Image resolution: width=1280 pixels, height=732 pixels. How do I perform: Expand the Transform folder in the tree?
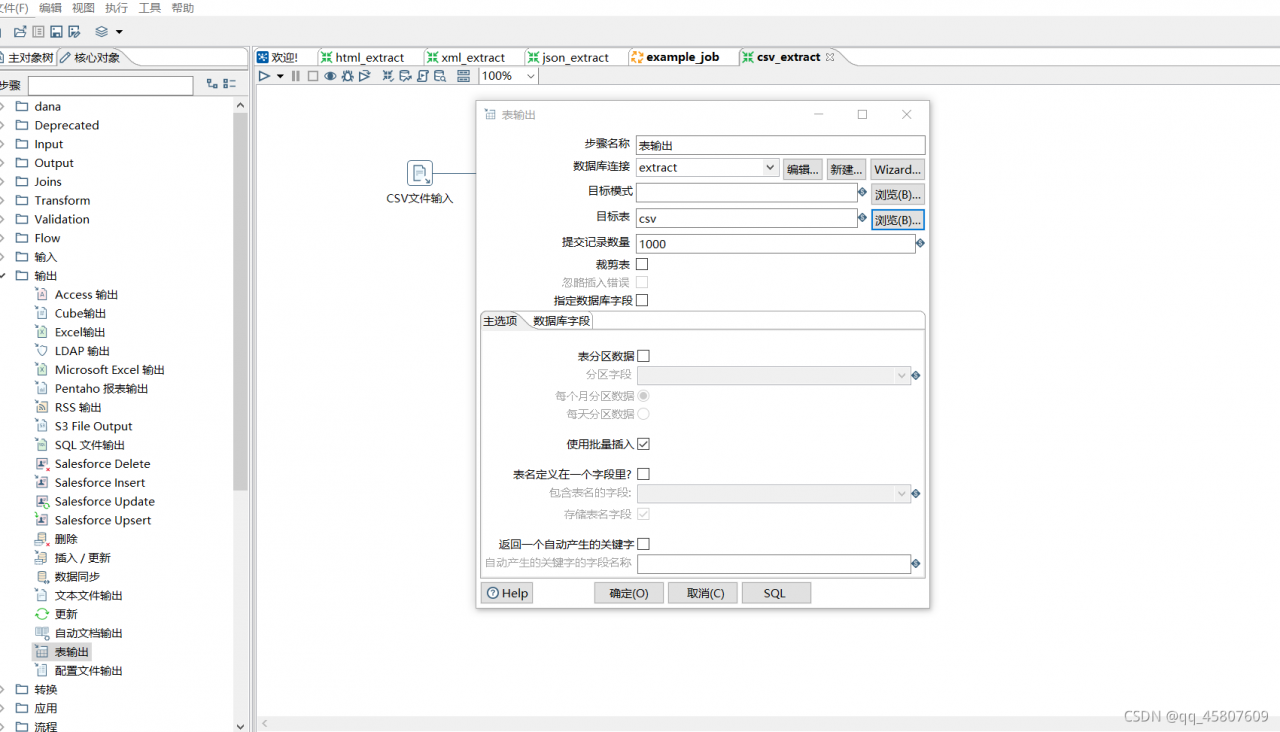tap(3, 200)
